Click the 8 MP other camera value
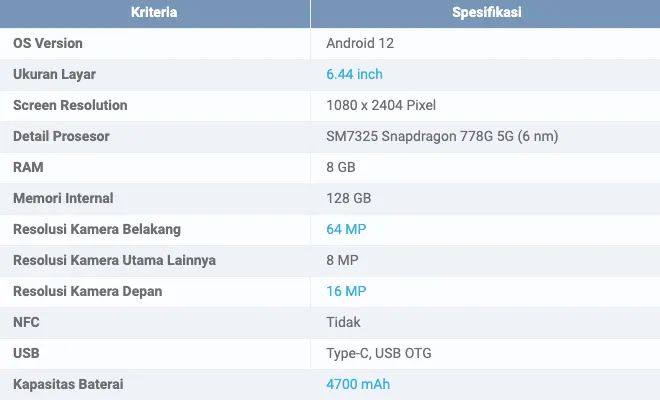Viewport: 660px width, 400px height. tap(342, 260)
